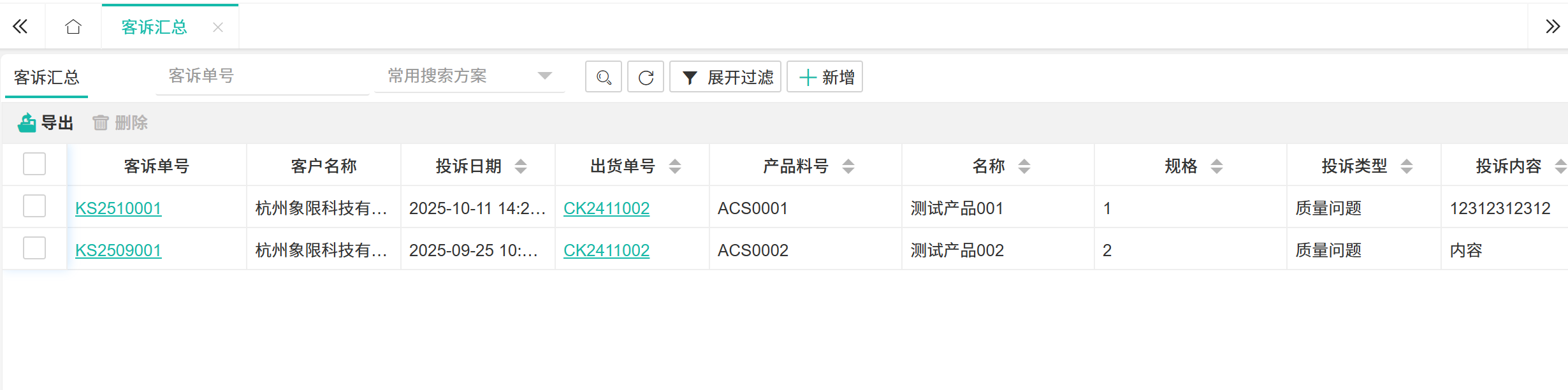Viewport: 1568px width, 390px height.
Task: Sort by 投诉类型 column arrows
Action: 1406,166
